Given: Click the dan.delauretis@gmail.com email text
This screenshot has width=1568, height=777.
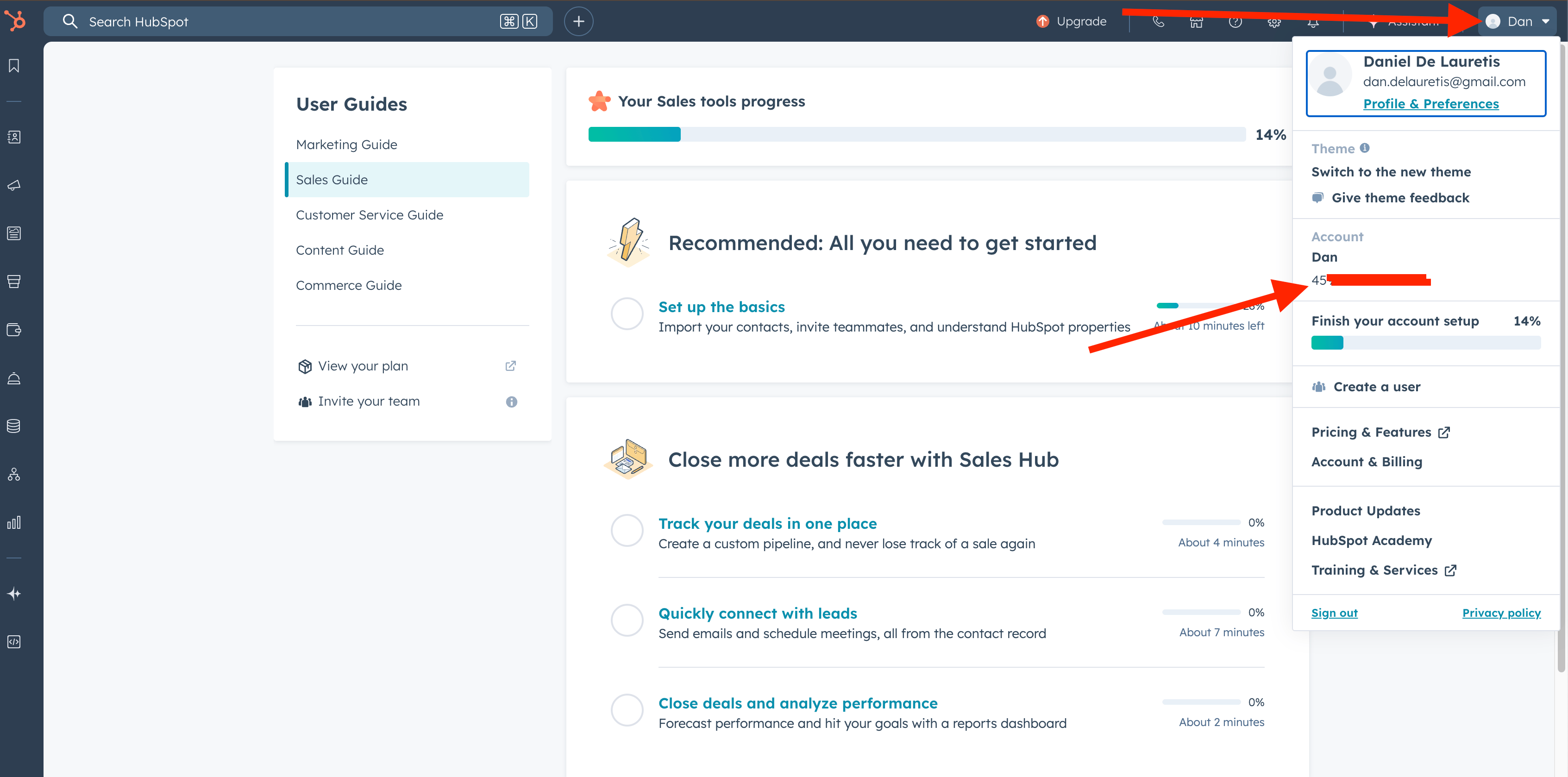Looking at the screenshot, I should click(1444, 81).
